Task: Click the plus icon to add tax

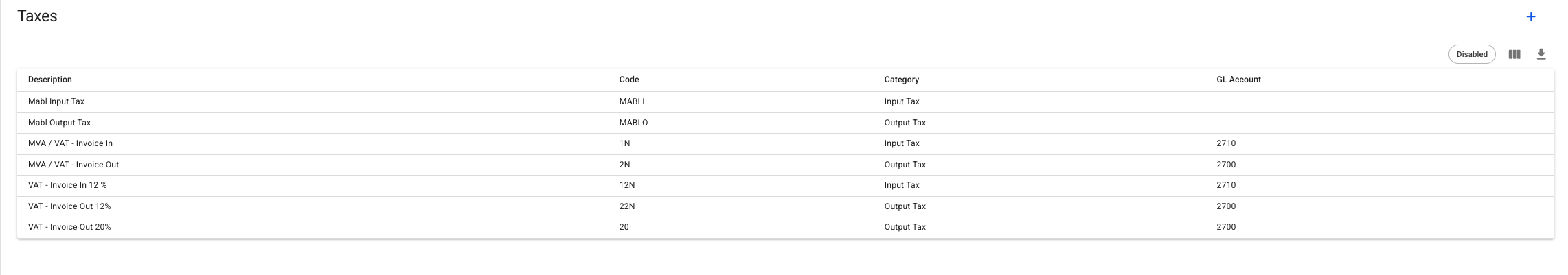Action: pos(1531,17)
